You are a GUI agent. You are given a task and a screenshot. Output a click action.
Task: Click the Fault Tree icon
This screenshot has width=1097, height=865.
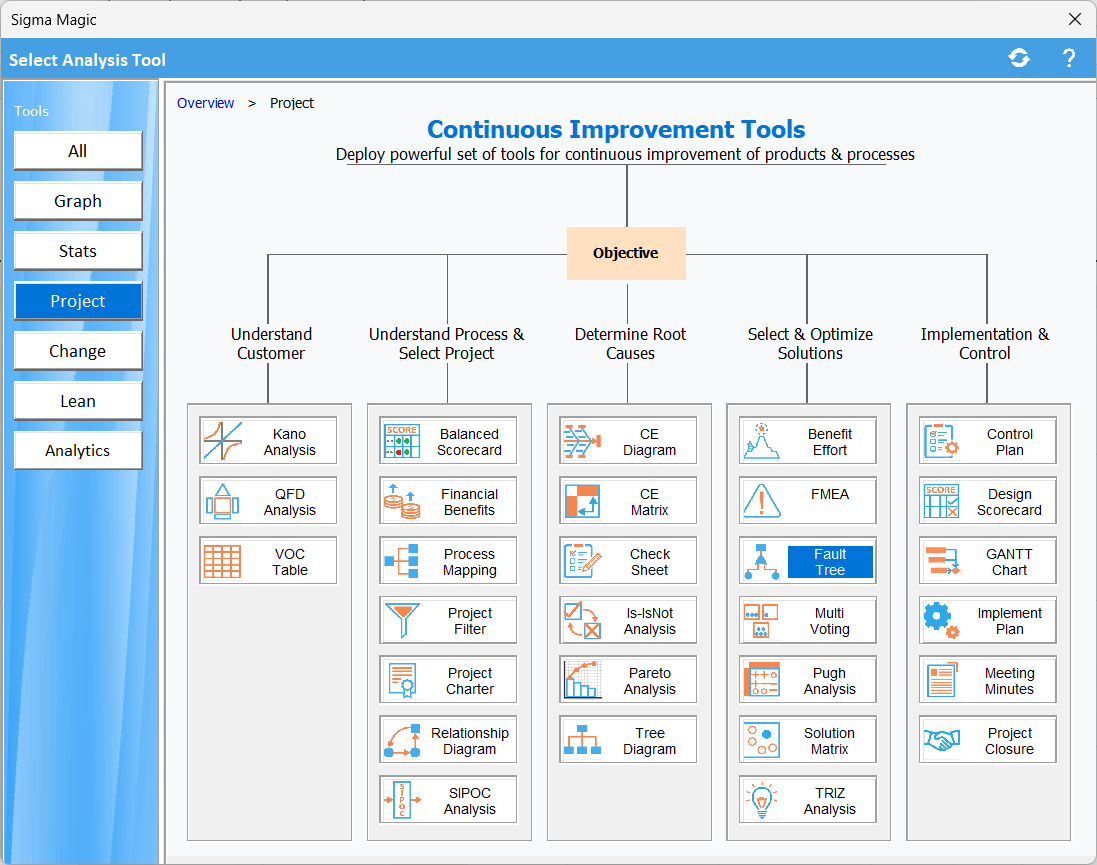click(761, 561)
